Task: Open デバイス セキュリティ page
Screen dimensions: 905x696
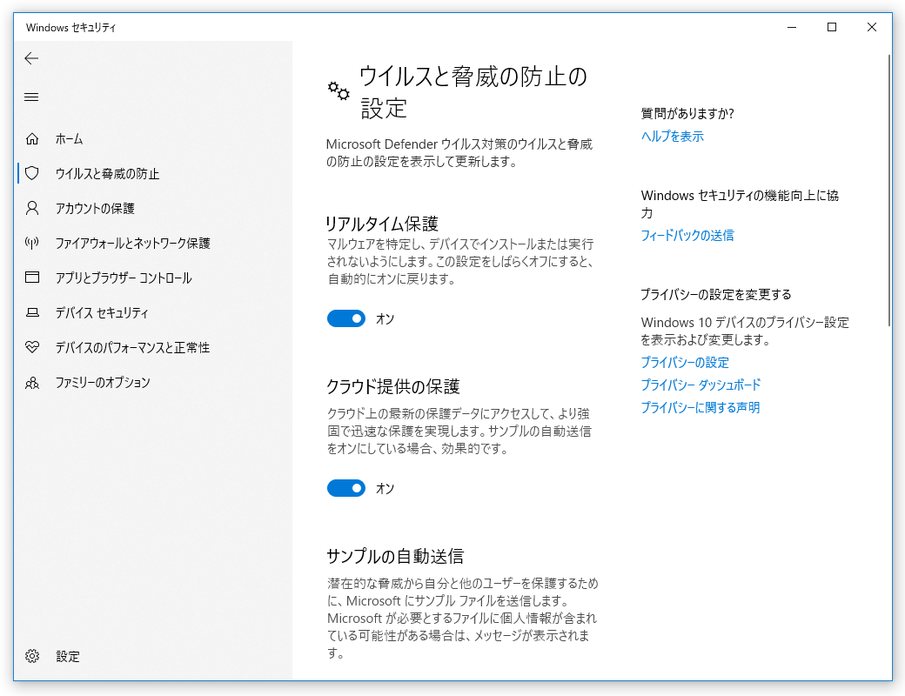Action: pos(102,313)
